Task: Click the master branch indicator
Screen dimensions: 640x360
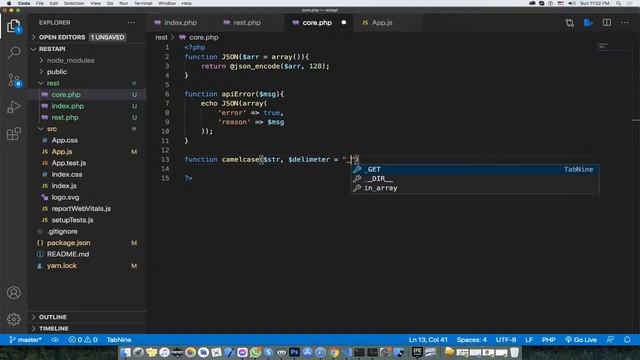Action: pos(25,340)
